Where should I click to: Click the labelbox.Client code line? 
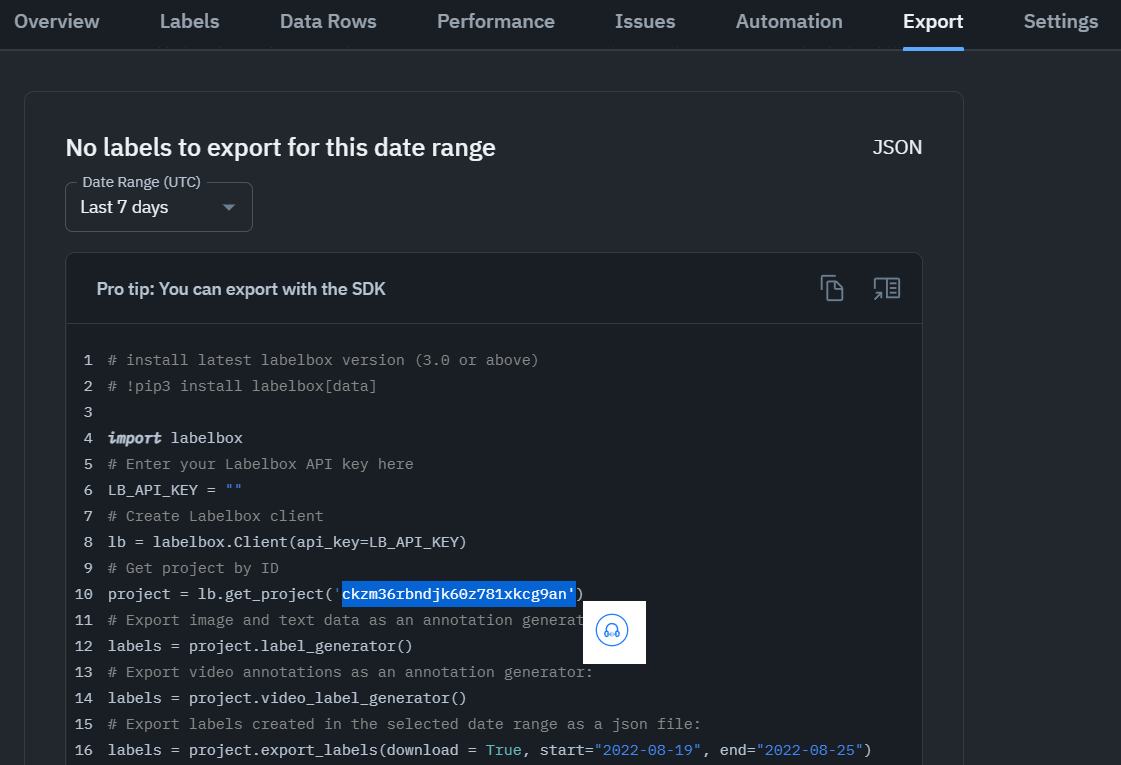coord(287,542)
